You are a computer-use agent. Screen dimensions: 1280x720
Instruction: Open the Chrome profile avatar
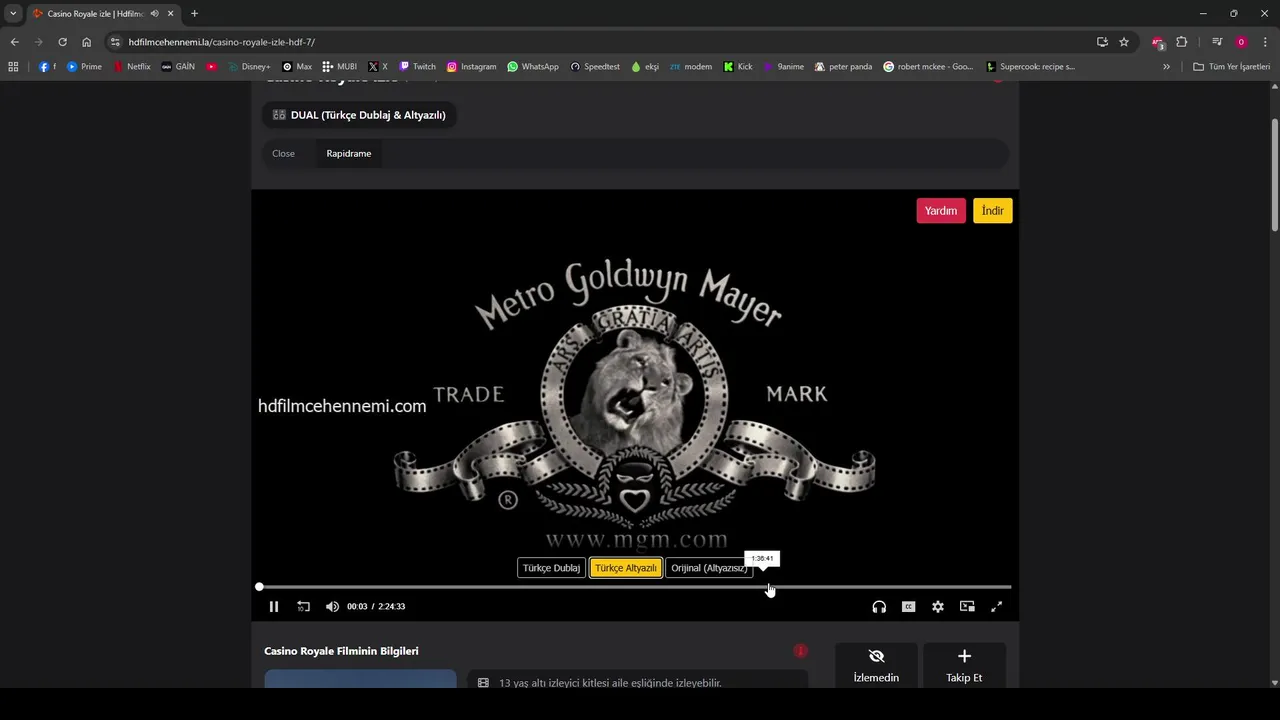(x=1241, y=42)
